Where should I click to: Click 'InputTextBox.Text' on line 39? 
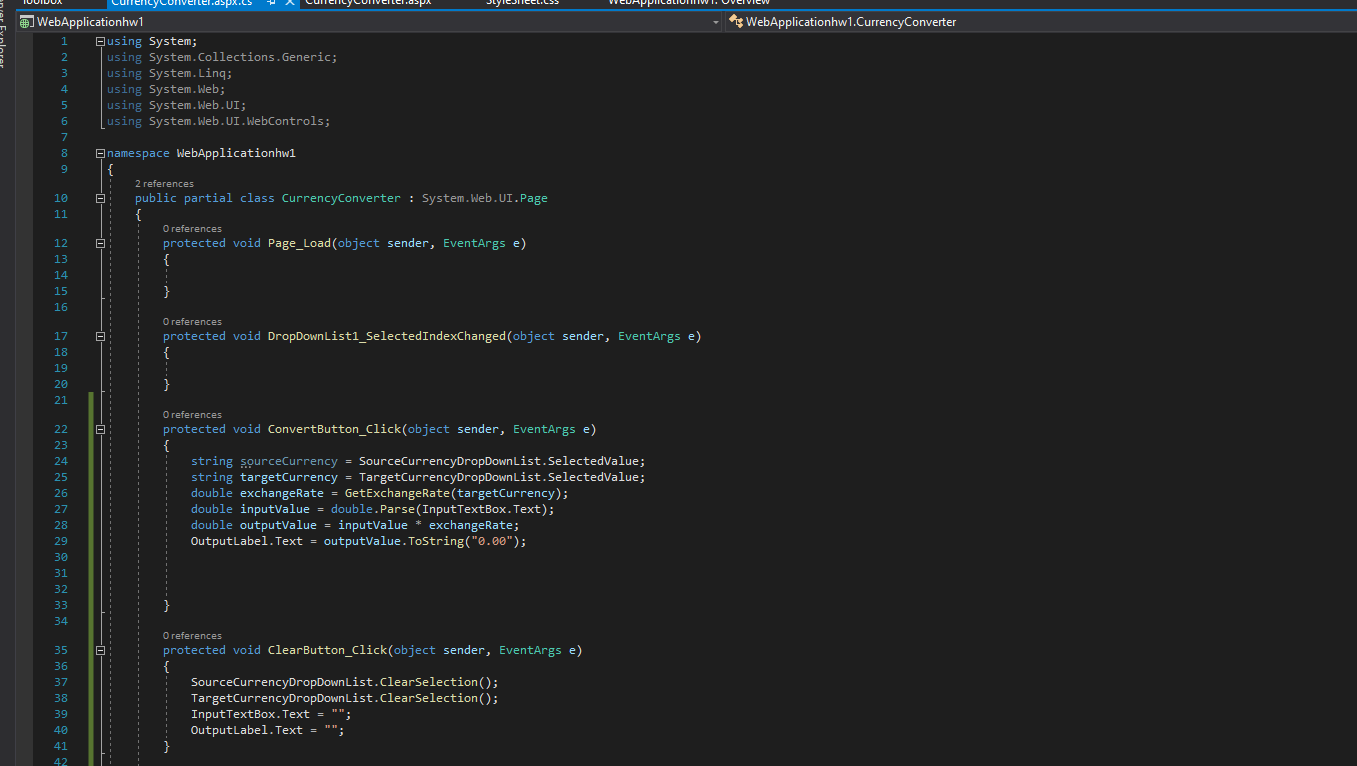pyautogui.click(x=250, y=714)
